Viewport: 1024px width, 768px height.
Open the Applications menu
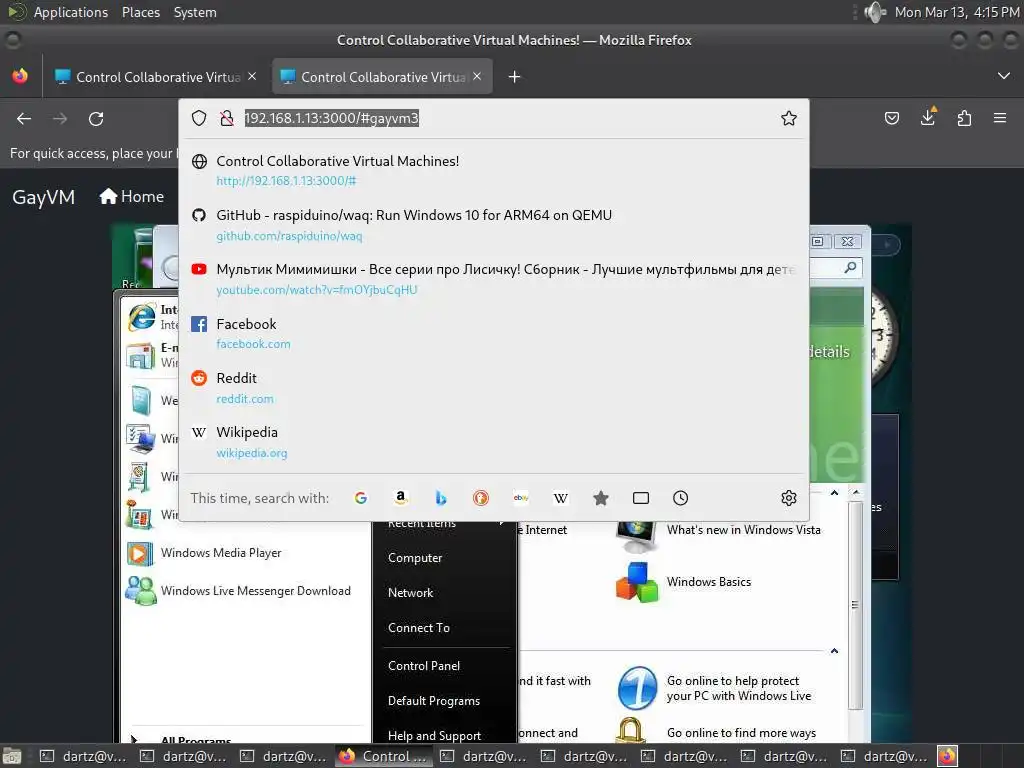[71, 12]
